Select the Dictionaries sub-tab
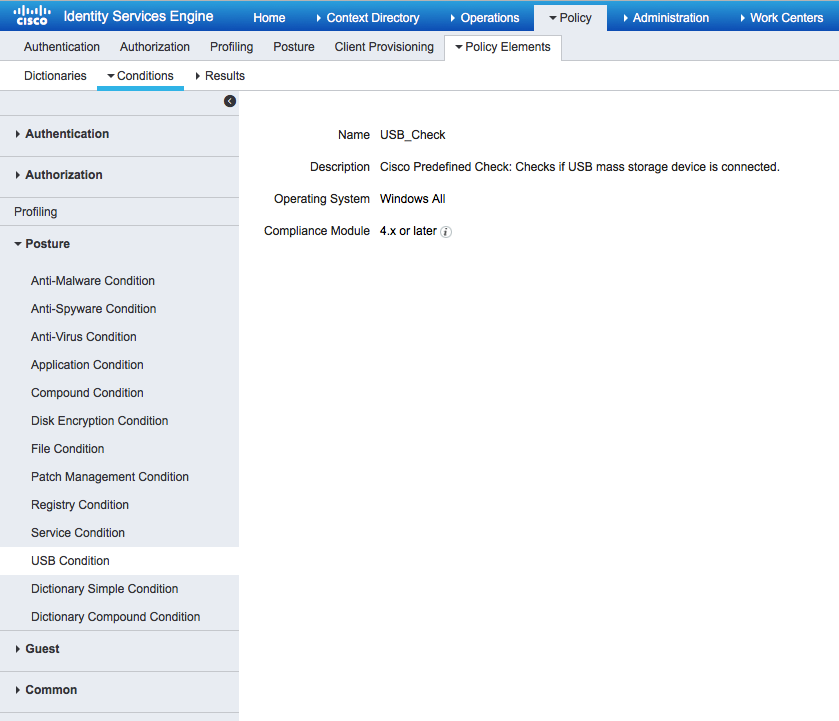Screen dimensions: 839x721 pyautogui.click(x=55, y=75)
